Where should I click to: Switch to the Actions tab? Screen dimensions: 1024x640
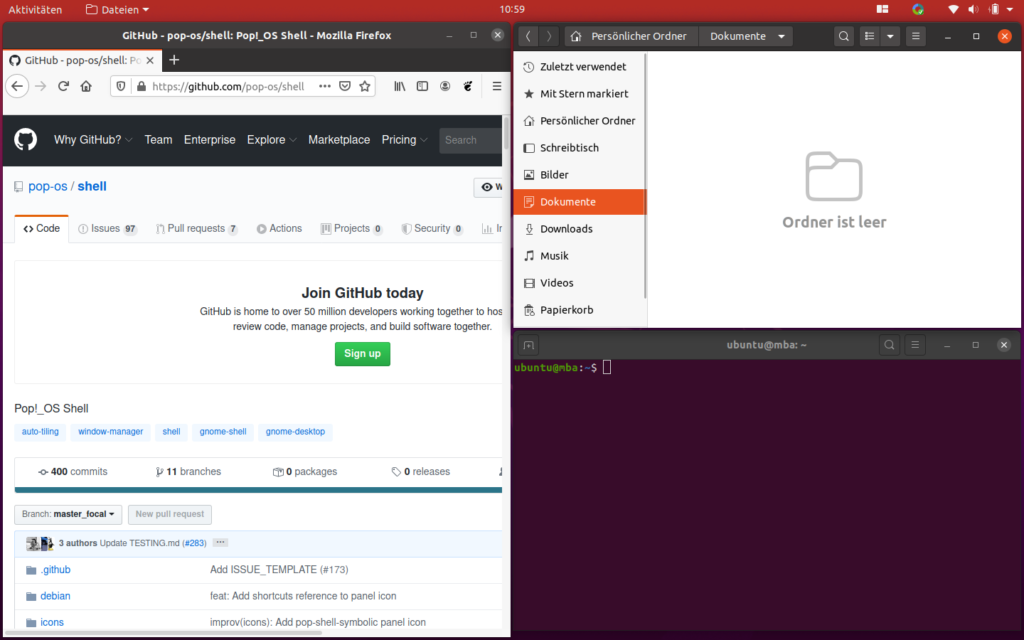pyautogui.click(x=280, y=229)
